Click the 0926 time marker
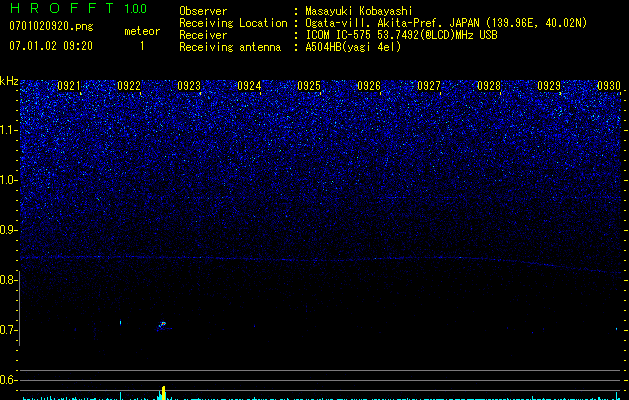 (x=369, y=86)
